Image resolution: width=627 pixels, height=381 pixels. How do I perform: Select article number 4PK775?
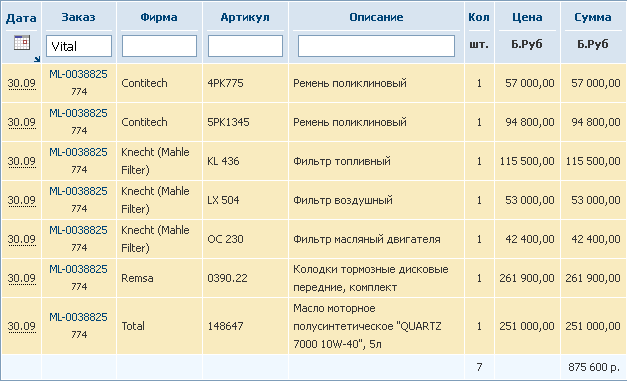(225, 83)
